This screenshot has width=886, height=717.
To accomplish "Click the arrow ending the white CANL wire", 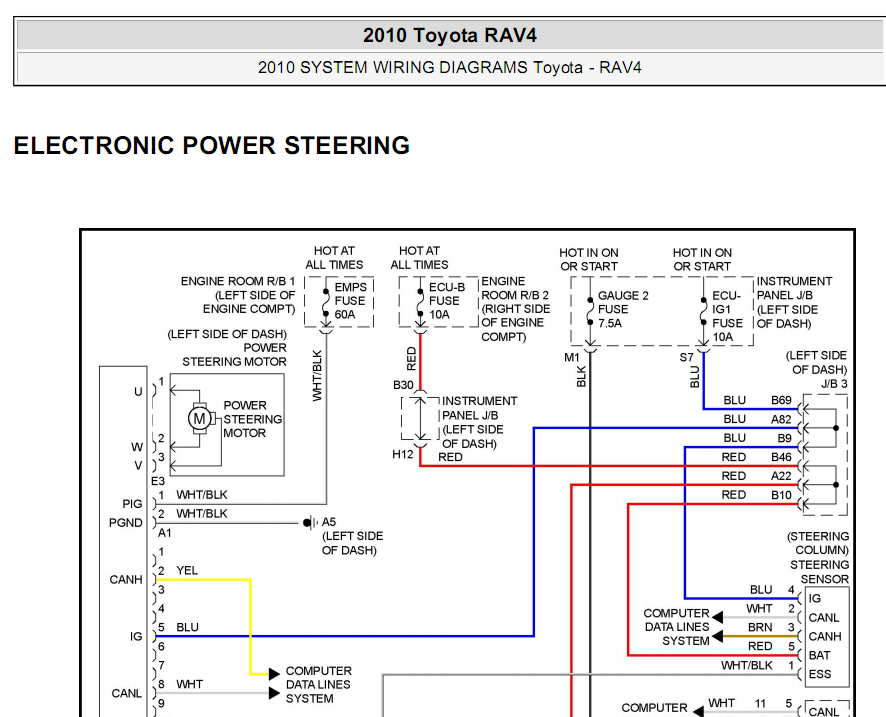I will pyautogui.click(x=274, y=693).
